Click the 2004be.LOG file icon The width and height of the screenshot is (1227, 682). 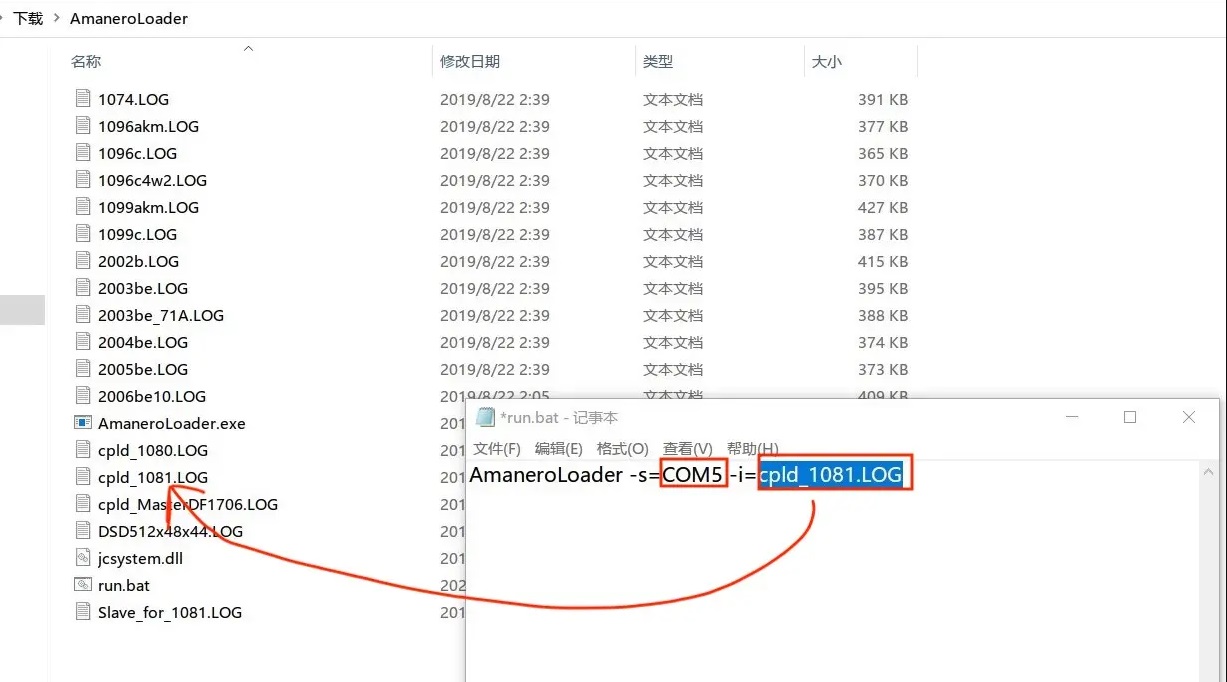coord(82,342)
